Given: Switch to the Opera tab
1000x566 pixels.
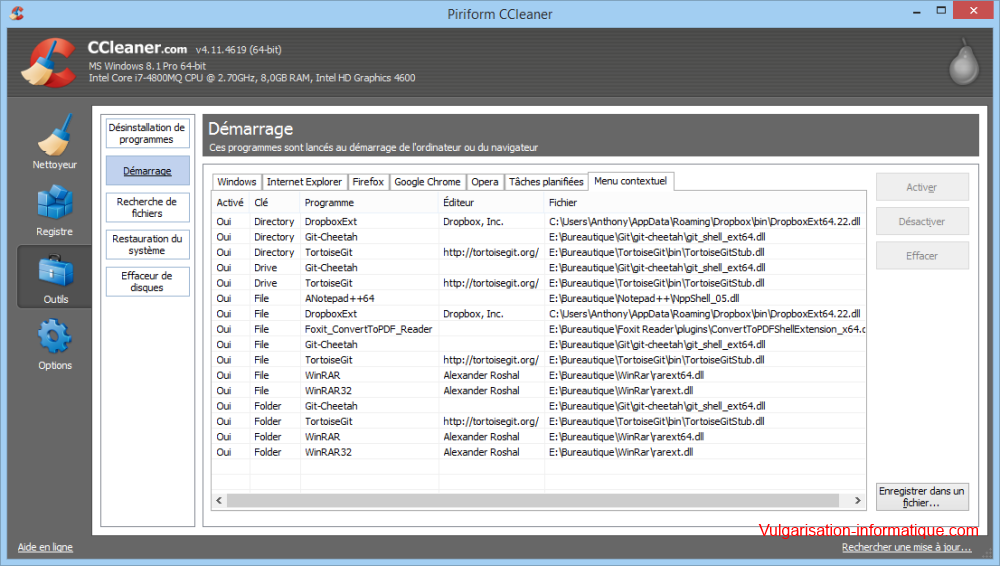Looking at the screenshot, I should [x=485, y=182].
